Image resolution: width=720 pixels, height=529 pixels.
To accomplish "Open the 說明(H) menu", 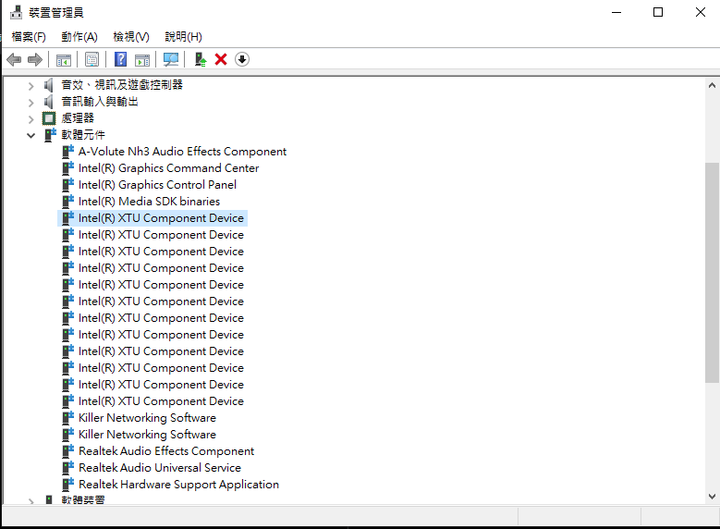I will click(x=183, y=37).
